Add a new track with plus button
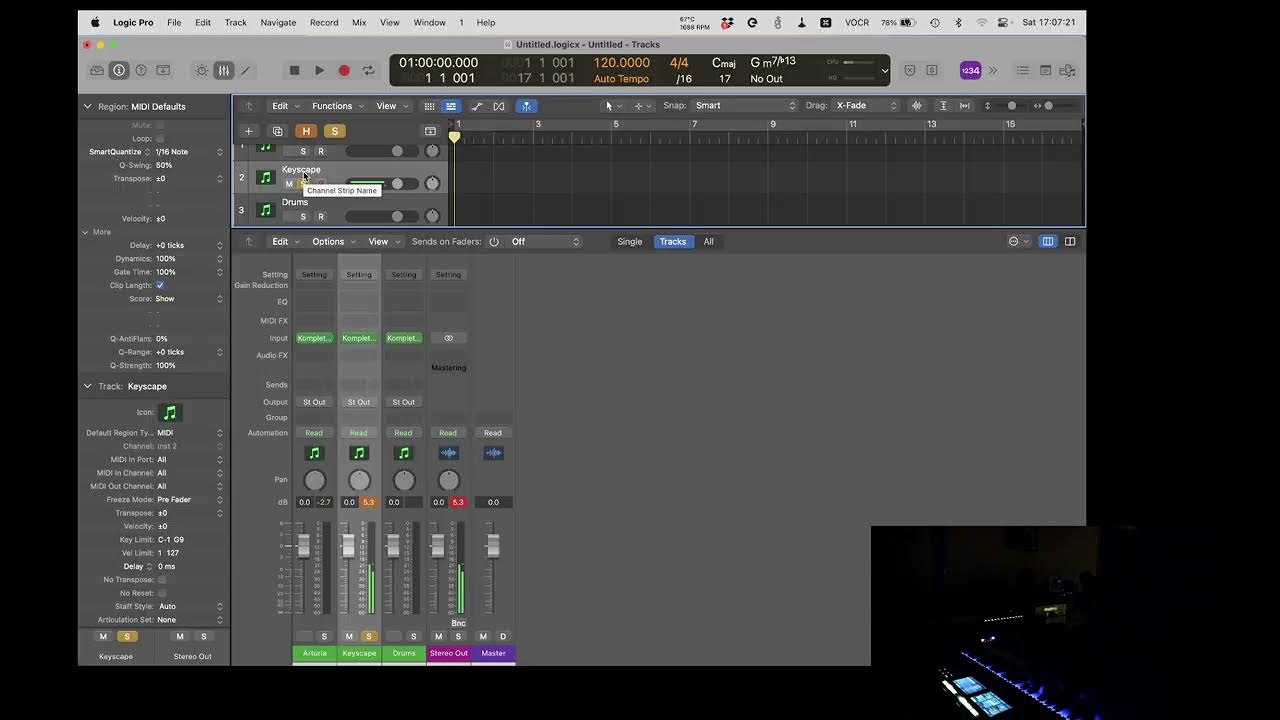 click(x=249, y=131)
